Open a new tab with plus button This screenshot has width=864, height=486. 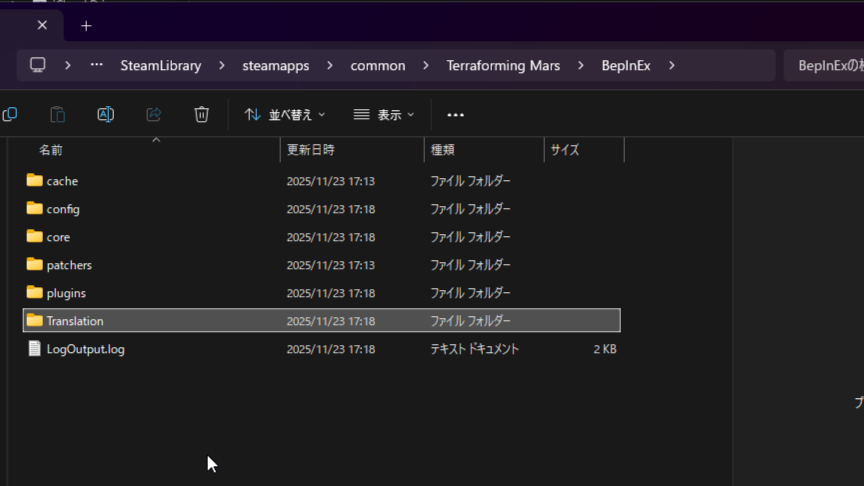pyautogui.click(x=86, y=26)
